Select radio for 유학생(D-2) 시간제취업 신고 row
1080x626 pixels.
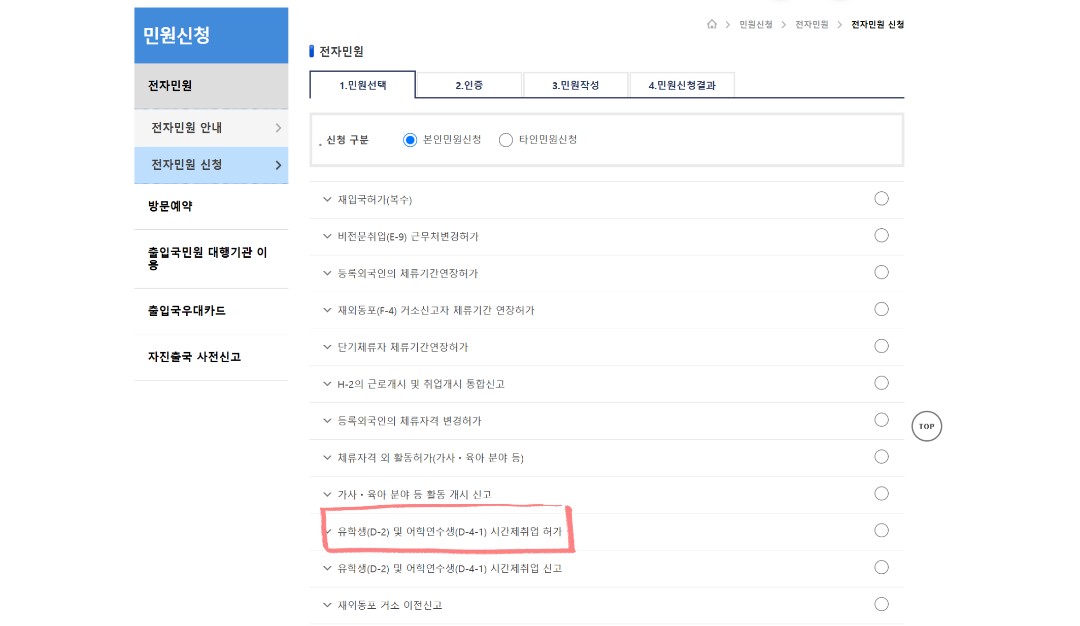[x=881, y=567]
